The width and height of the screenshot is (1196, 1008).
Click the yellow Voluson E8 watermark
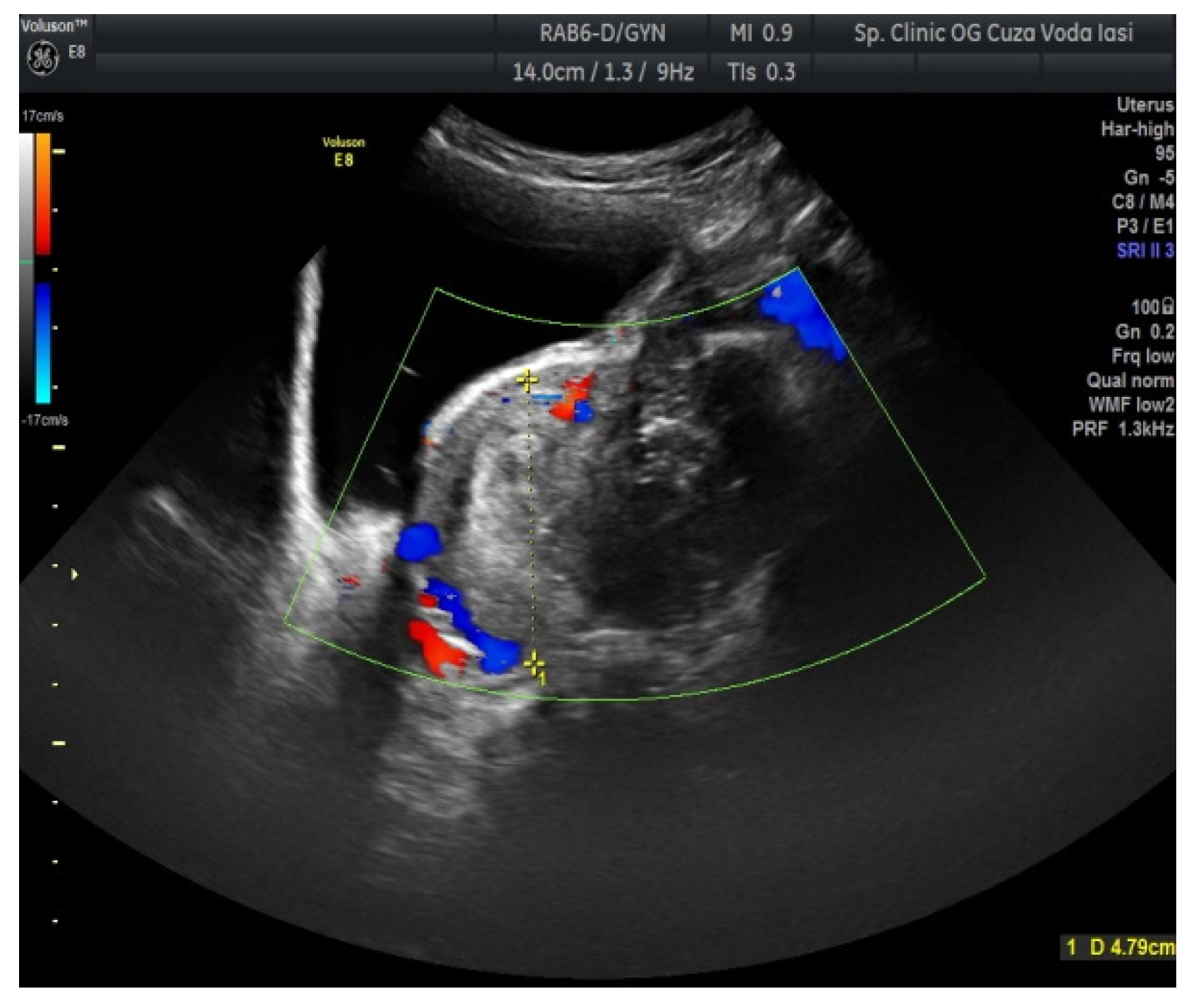coord(343,152)
